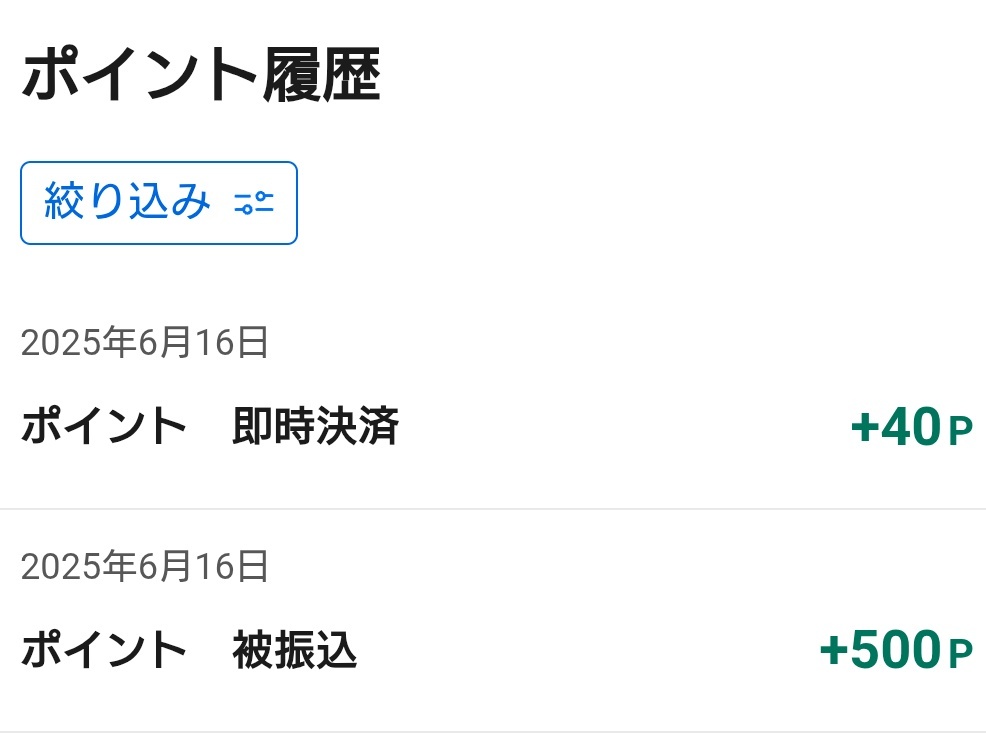Tap the filter sliders icon
The height and width of the screenshot is (743, 986).
click(x=254, y=202)
